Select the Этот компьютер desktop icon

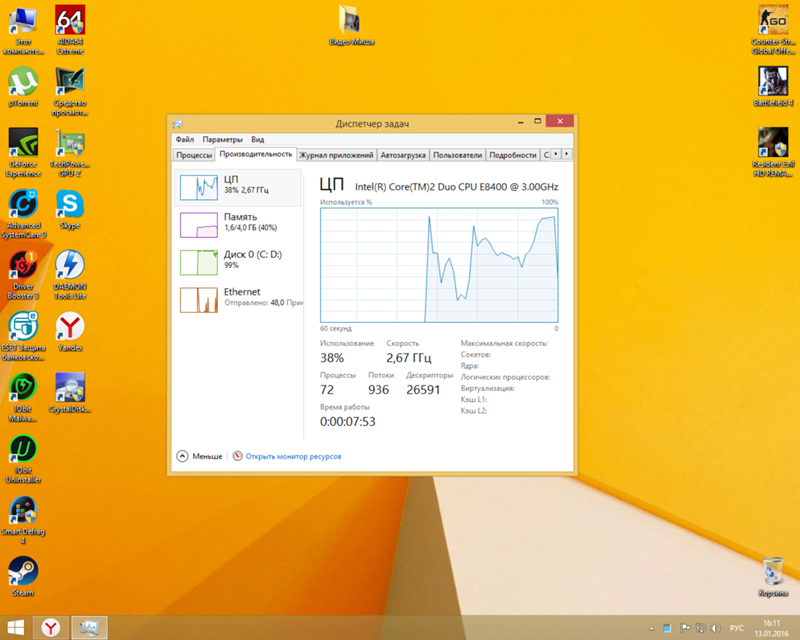(23, 30)
